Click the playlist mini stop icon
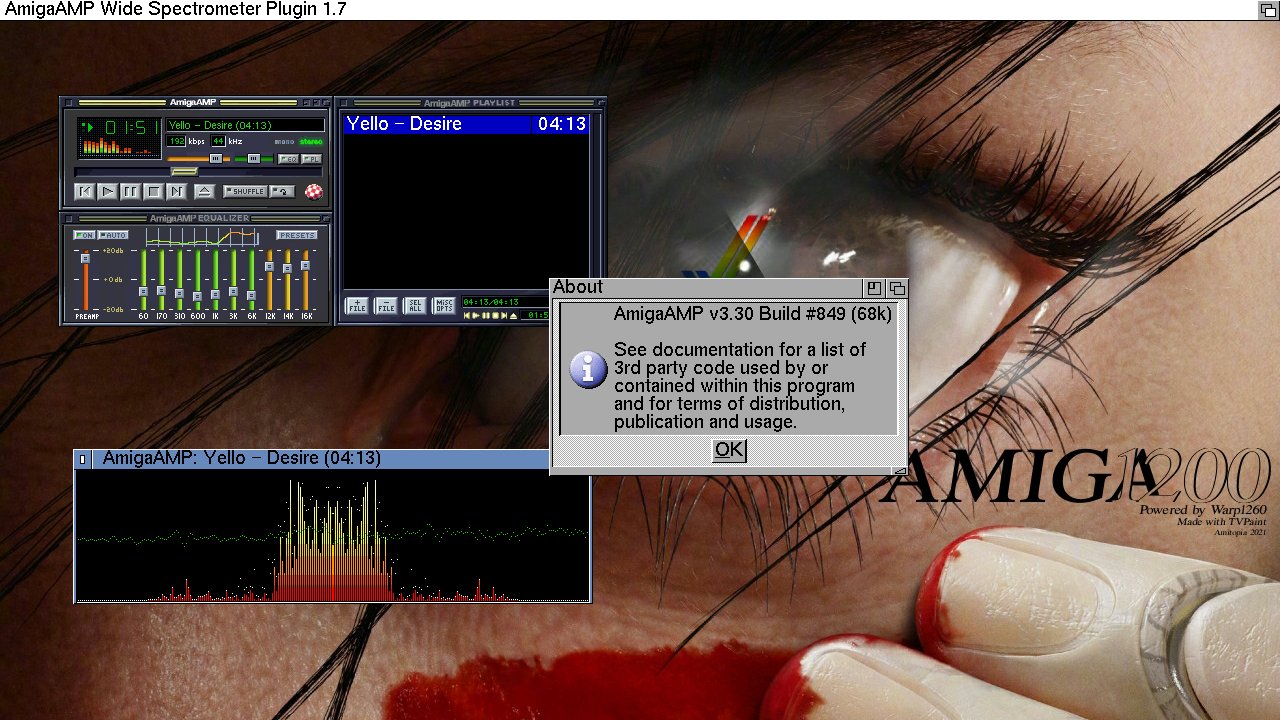1280x720 pixels. (x=495, y=316)
